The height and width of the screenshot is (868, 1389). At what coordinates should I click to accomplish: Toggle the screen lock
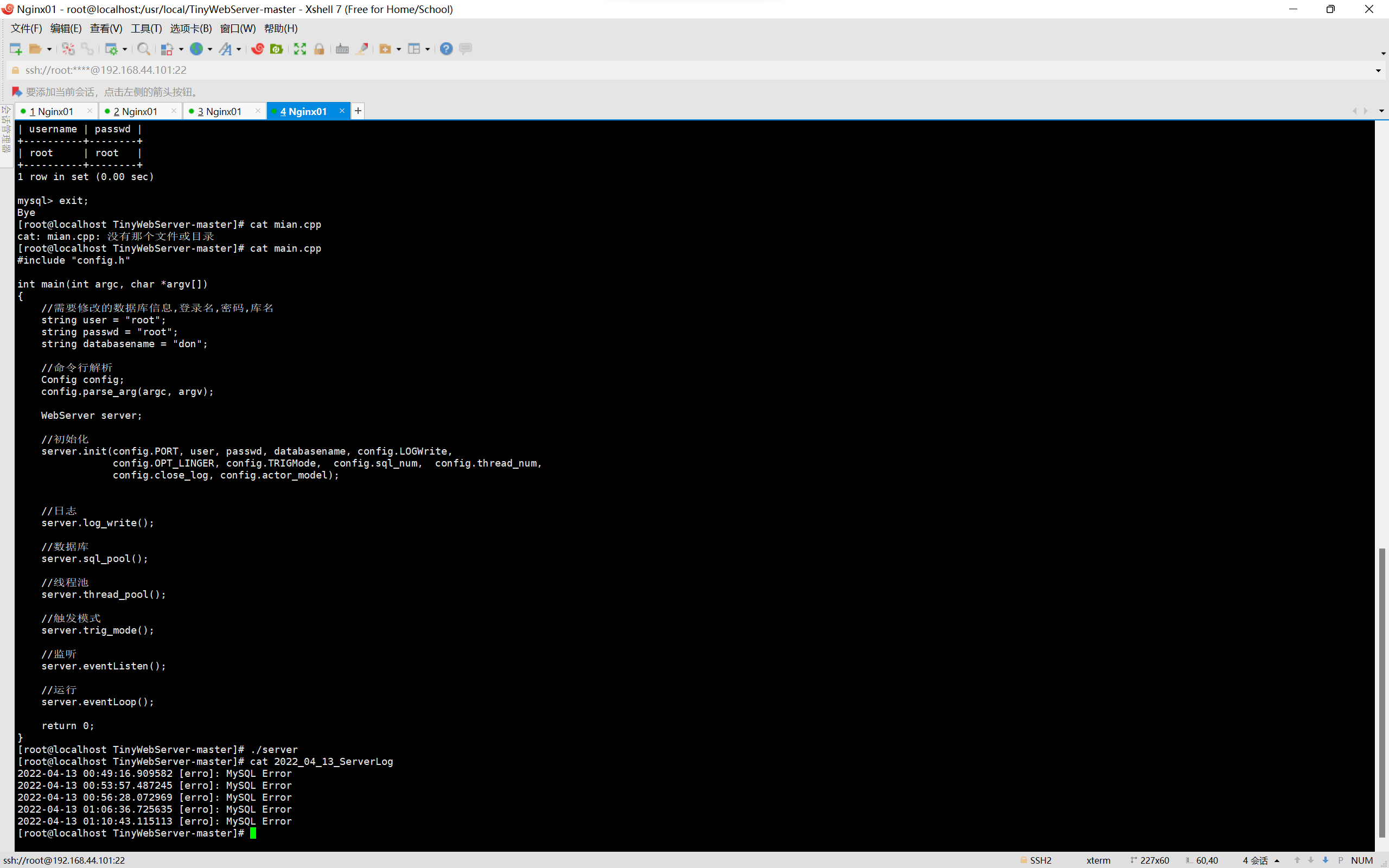(319, 49)
